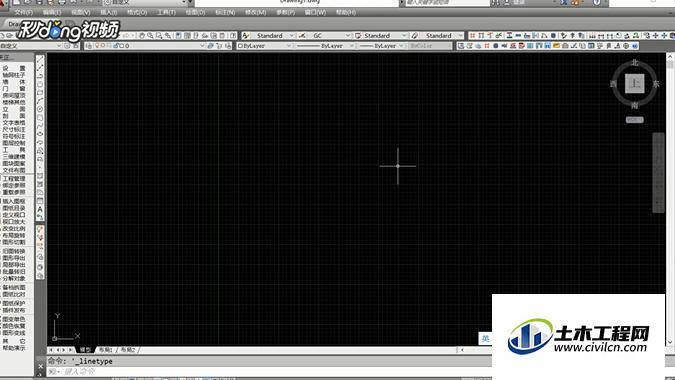Click 图变单色 in side menu
Screen dimensions: 675x380
click(14, 319)
